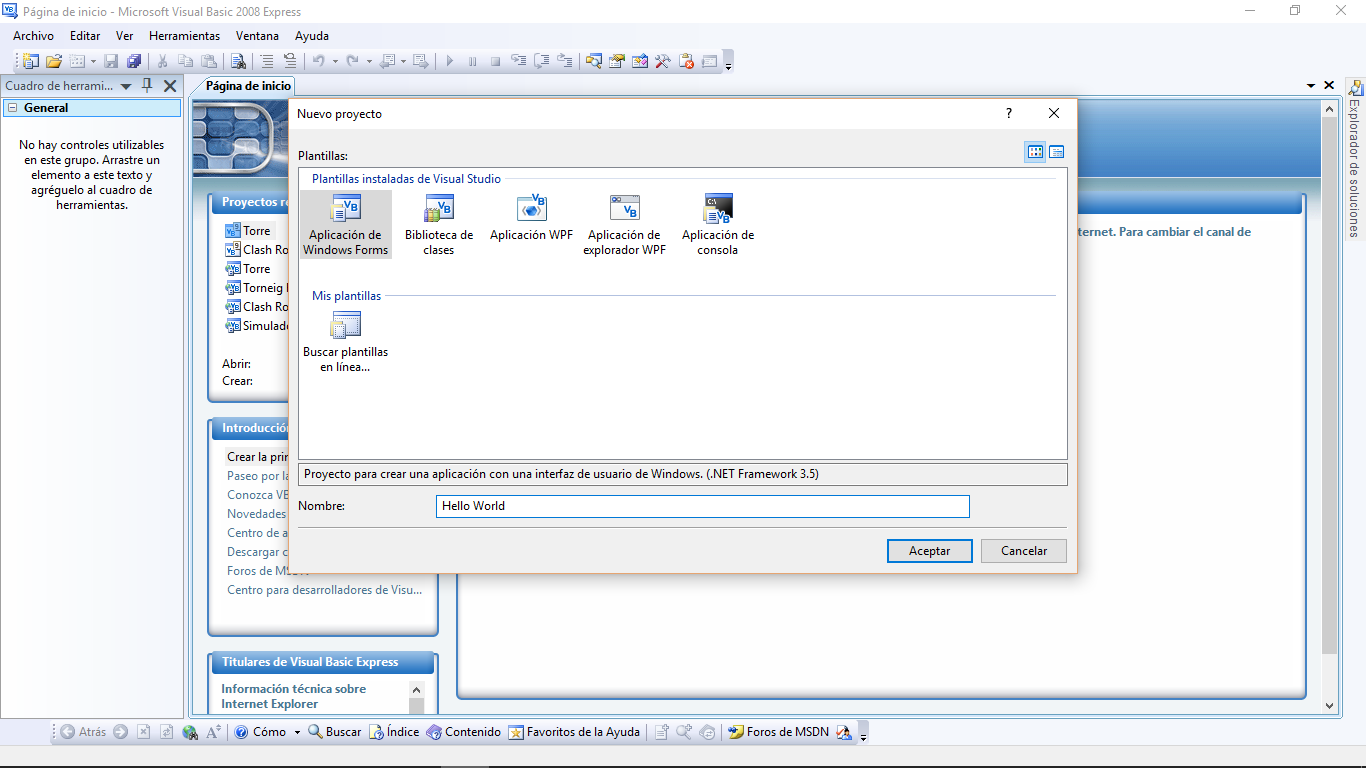Switch templates to small icons list view

coord(1056,152)
